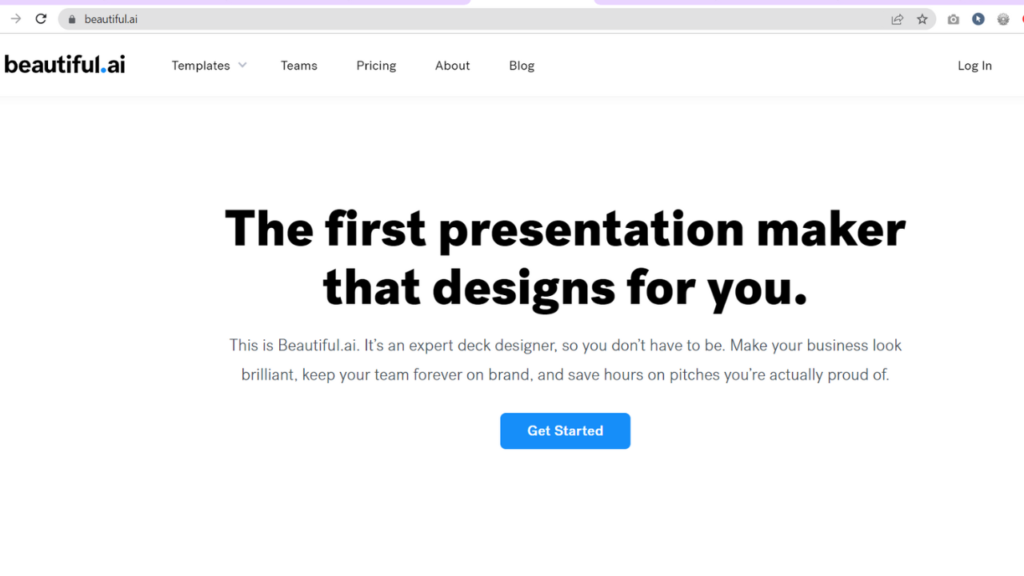Screen dimensions: 1024x576
Task: Click the camera extension icon
Action: [953, 20]
